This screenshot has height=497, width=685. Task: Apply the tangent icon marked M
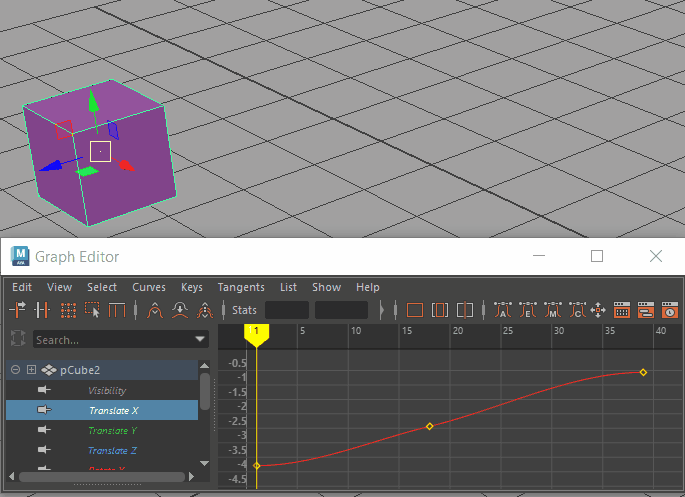(x=553, y=310)
